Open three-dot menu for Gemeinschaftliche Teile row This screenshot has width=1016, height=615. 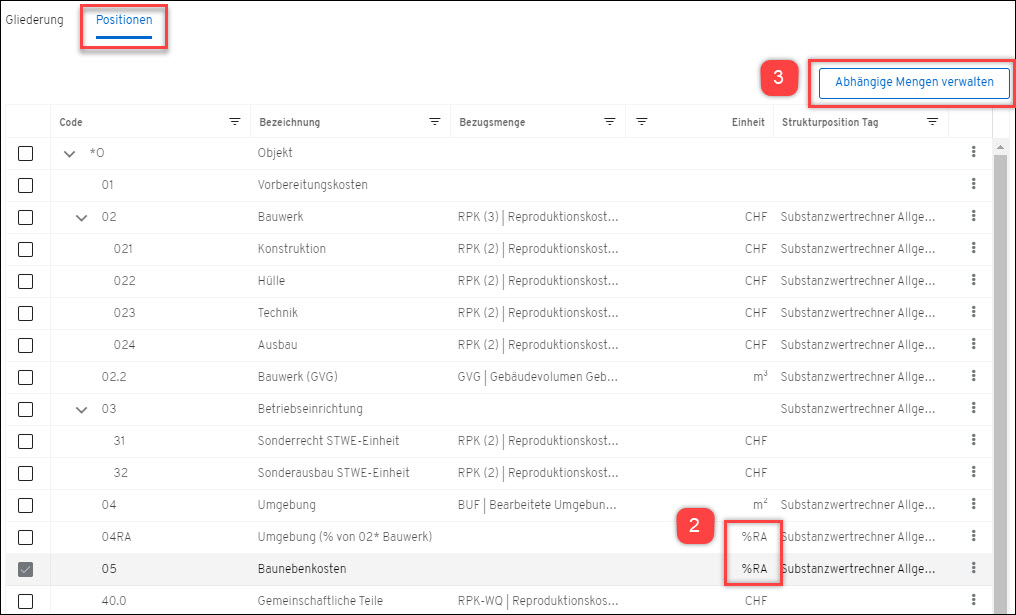[x=973, y=600]
